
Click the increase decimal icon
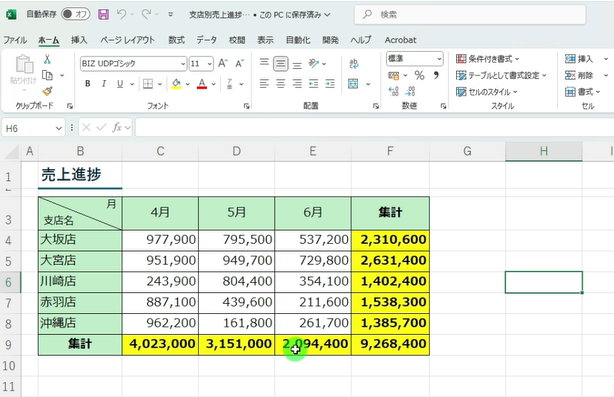click(394, 91)
